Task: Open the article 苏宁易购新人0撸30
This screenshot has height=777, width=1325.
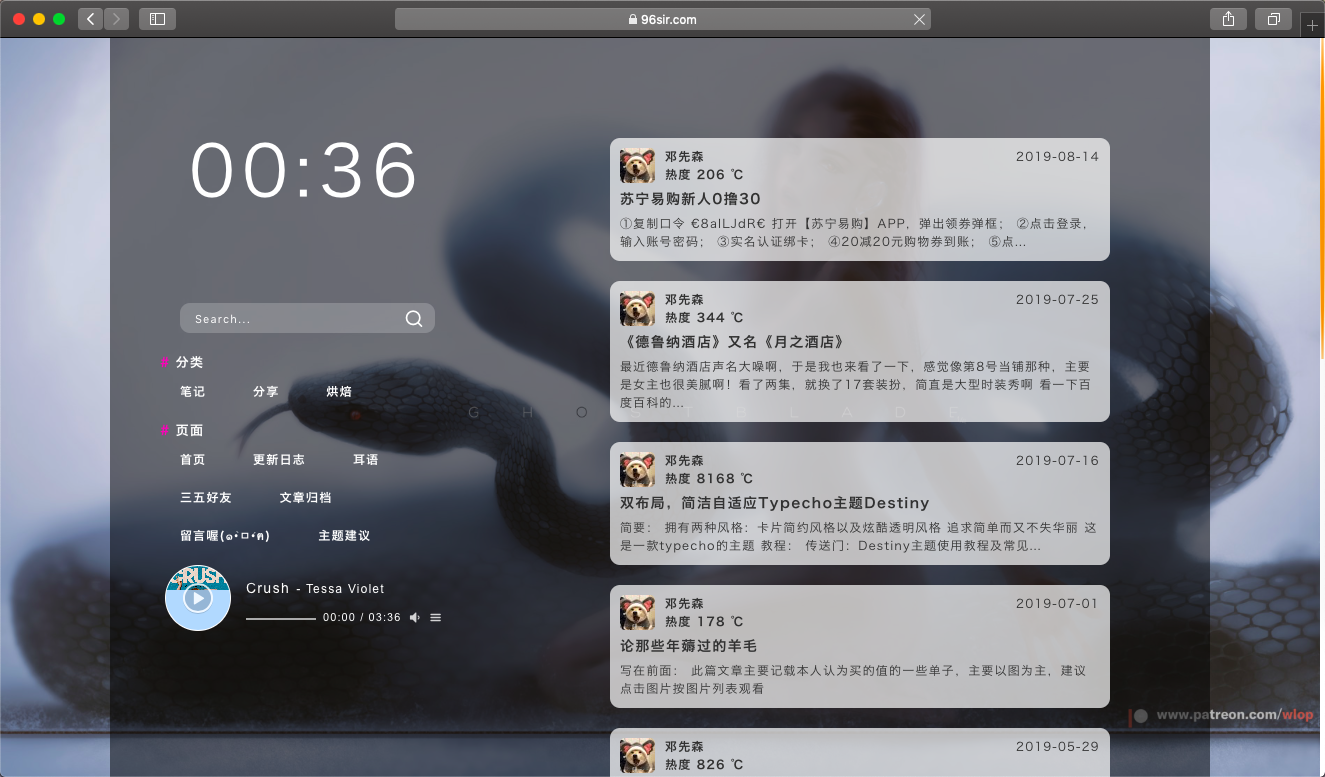Action: tap(692, 198)
